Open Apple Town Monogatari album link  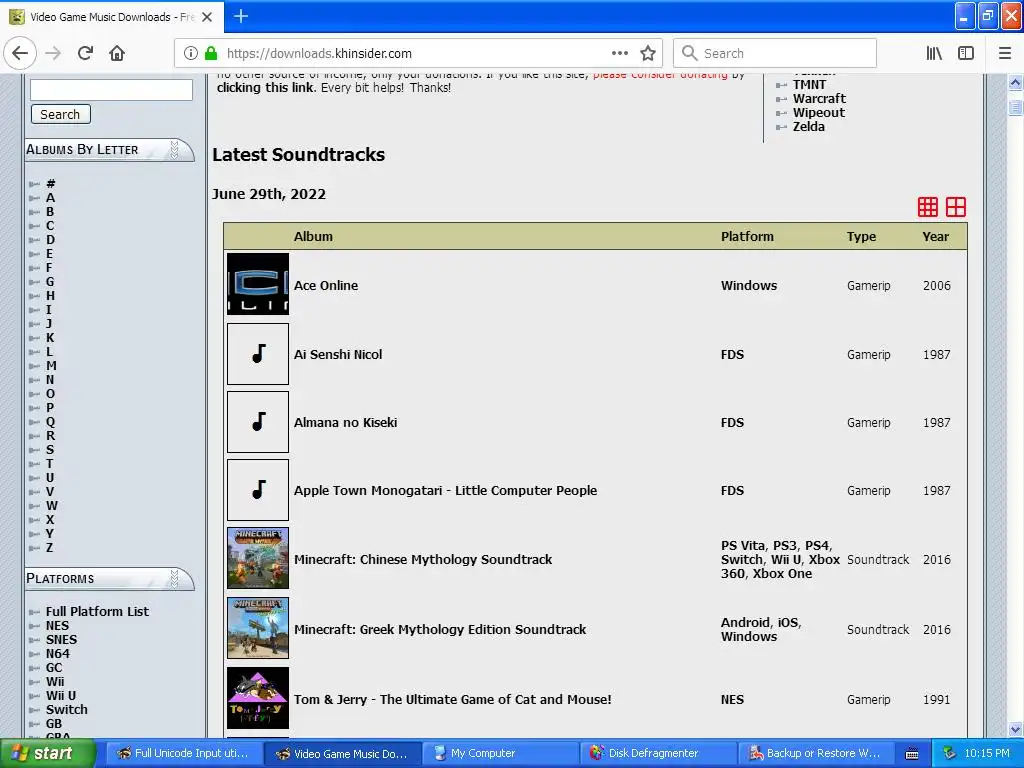point(445,490)
